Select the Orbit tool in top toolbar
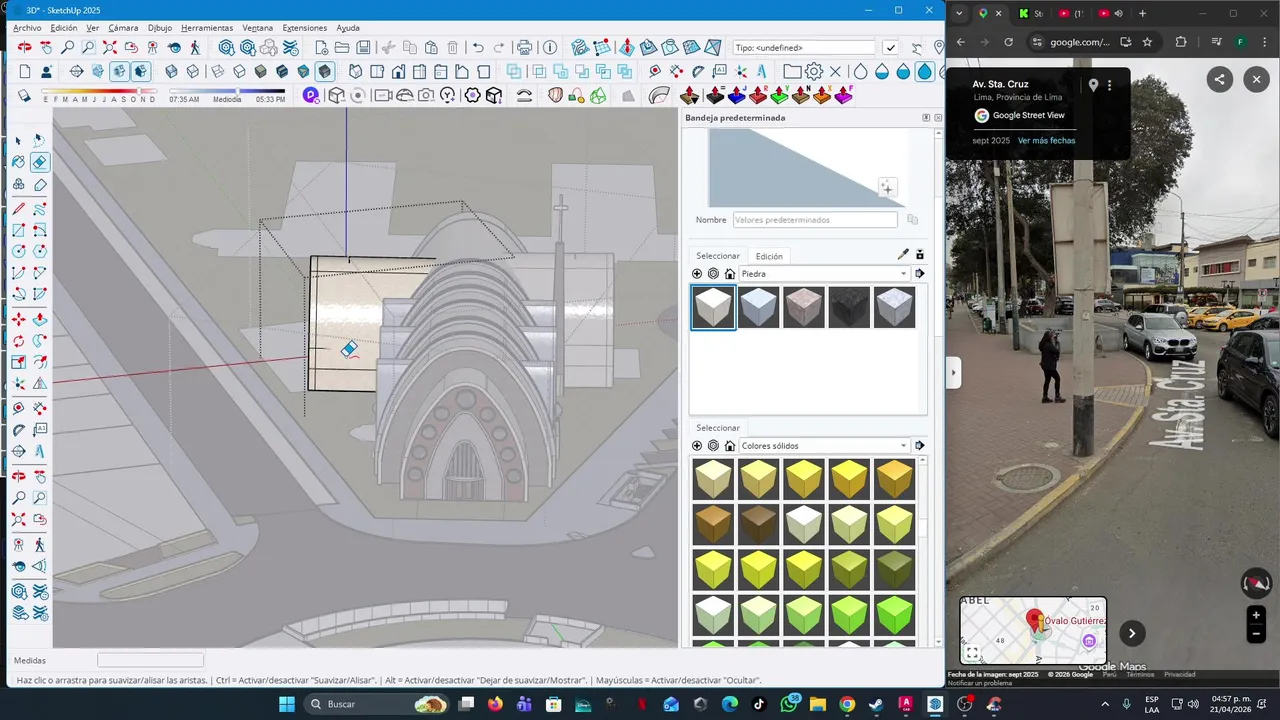The width and height of the screenshot is (1280, 720). point(24,47)
